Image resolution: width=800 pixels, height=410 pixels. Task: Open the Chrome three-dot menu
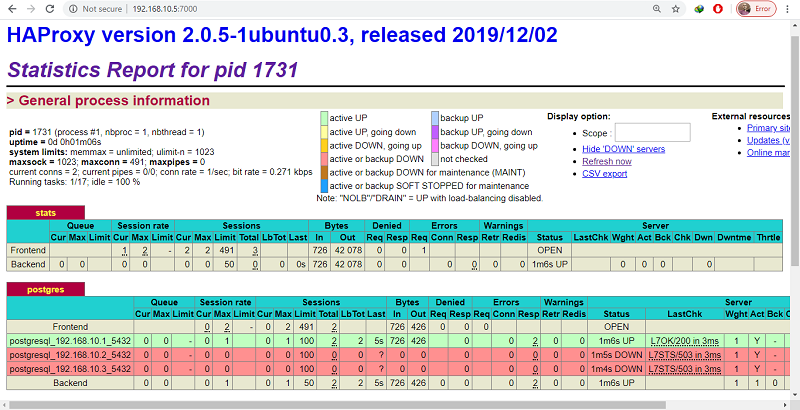pos(788,9)
